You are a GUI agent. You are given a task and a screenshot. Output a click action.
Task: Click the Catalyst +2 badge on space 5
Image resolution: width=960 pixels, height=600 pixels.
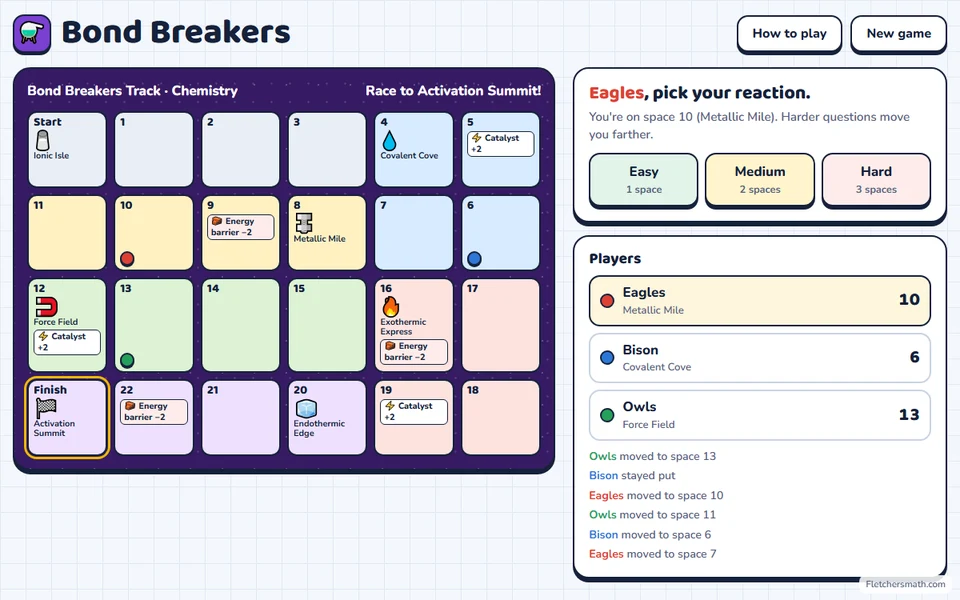500,144
